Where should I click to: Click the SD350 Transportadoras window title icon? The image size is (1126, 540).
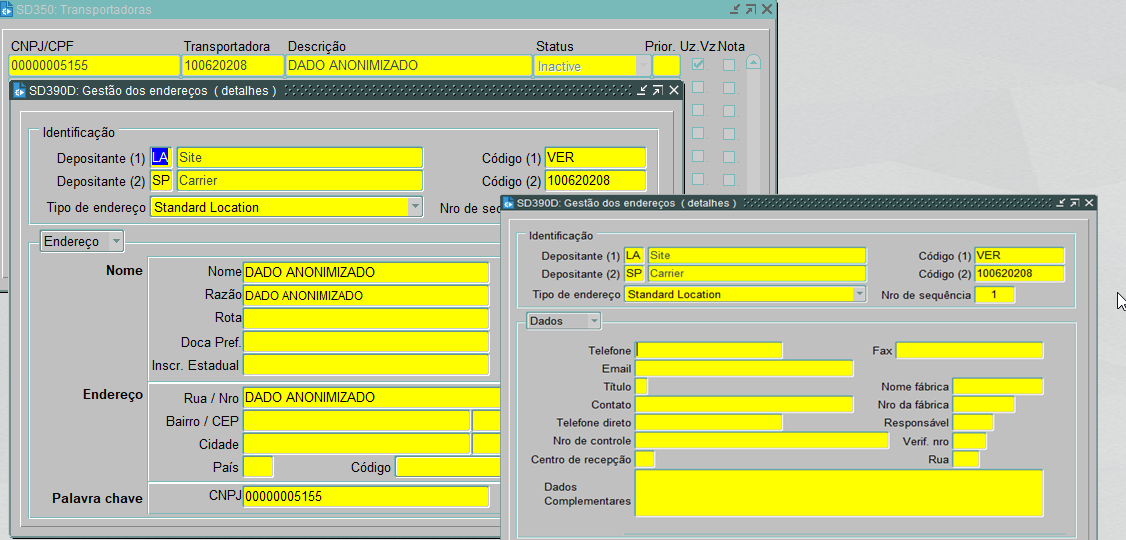pos(8,9)
